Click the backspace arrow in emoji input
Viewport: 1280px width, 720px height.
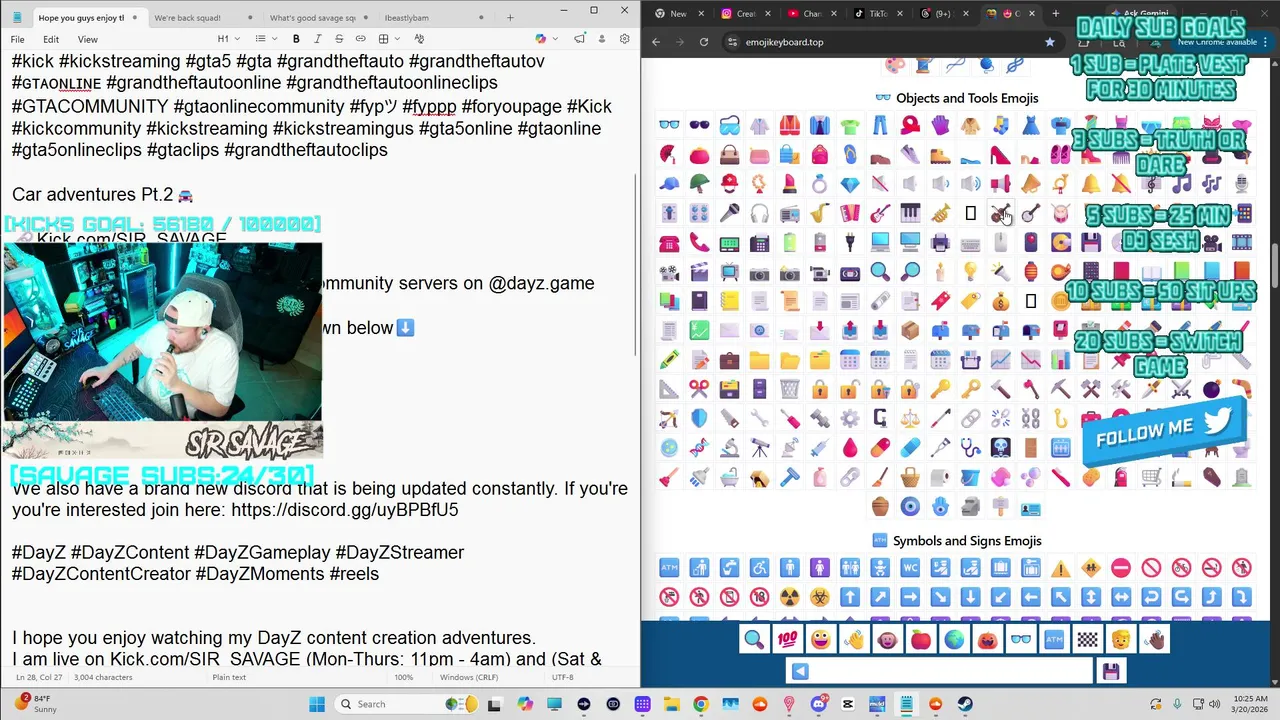pyautogui.click(x=798, y=671)
